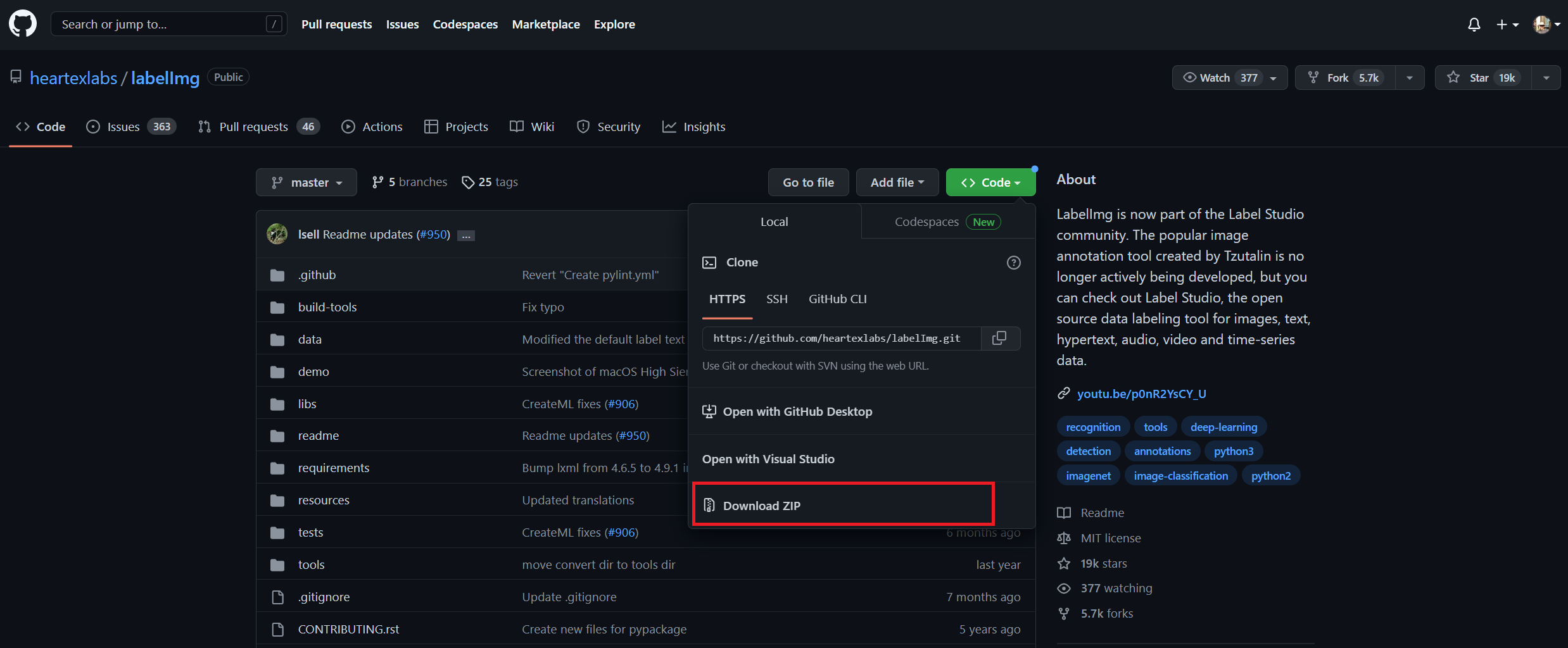The height and width of the screenshot is (648, 1568).
Task: Open the Projects tab
Action: click(457, 127)
